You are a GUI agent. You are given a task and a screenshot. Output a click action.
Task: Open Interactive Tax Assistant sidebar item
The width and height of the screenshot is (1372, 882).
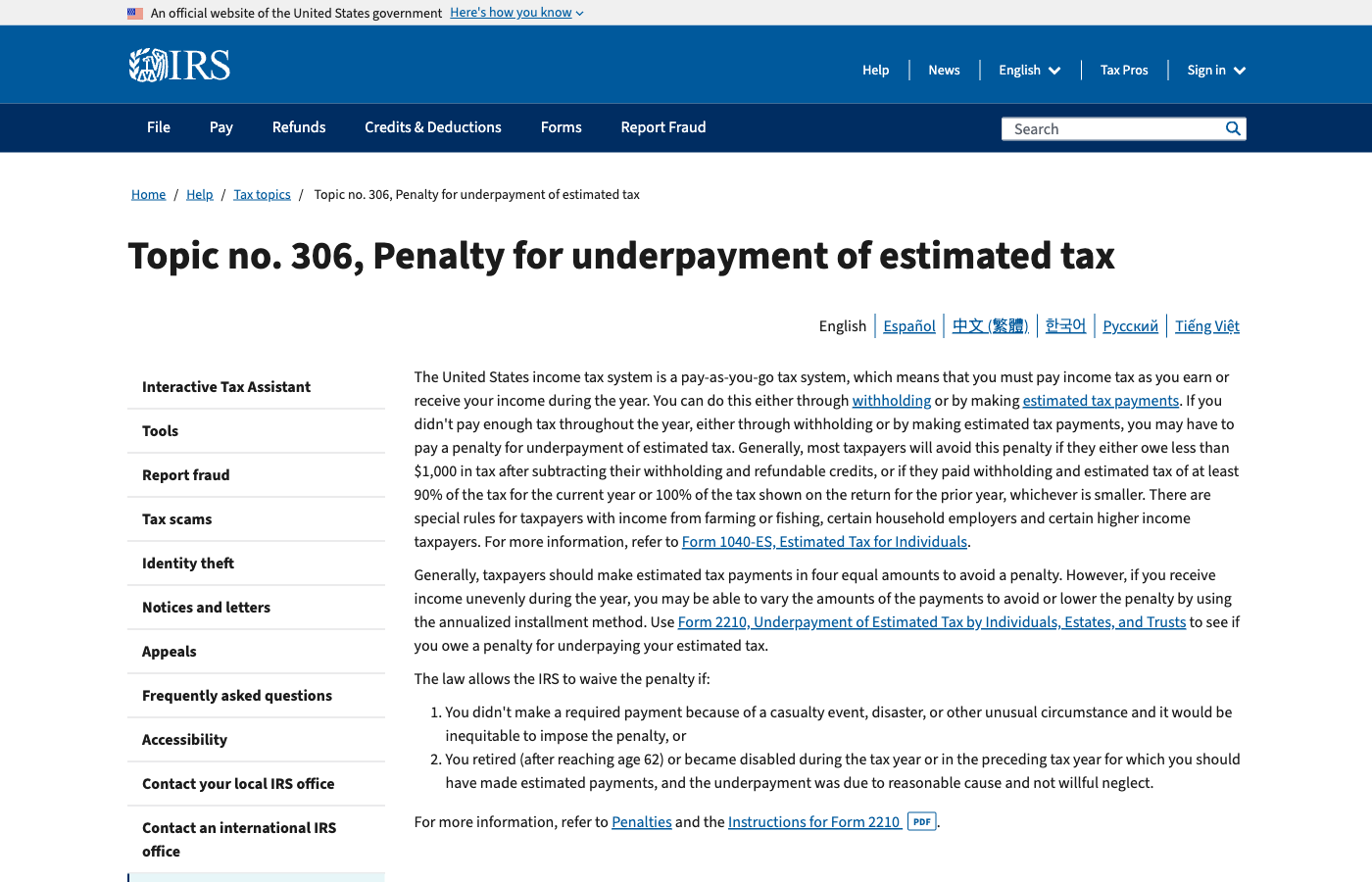coord(256,387)
